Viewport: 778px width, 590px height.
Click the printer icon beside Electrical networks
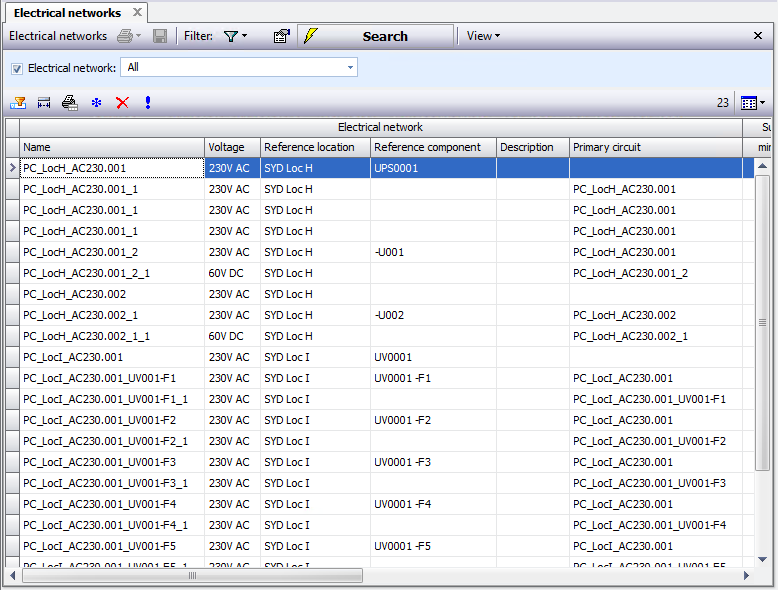click(x=125, y=36)
